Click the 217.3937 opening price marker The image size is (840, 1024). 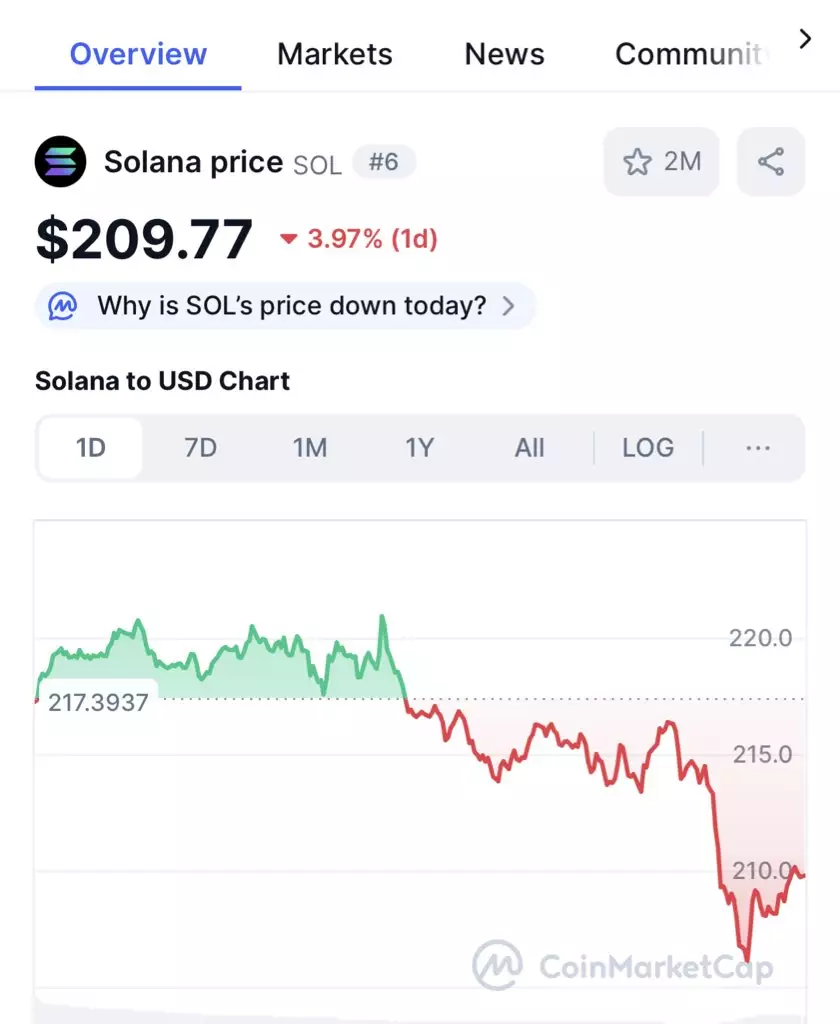[x=98, y=703]
